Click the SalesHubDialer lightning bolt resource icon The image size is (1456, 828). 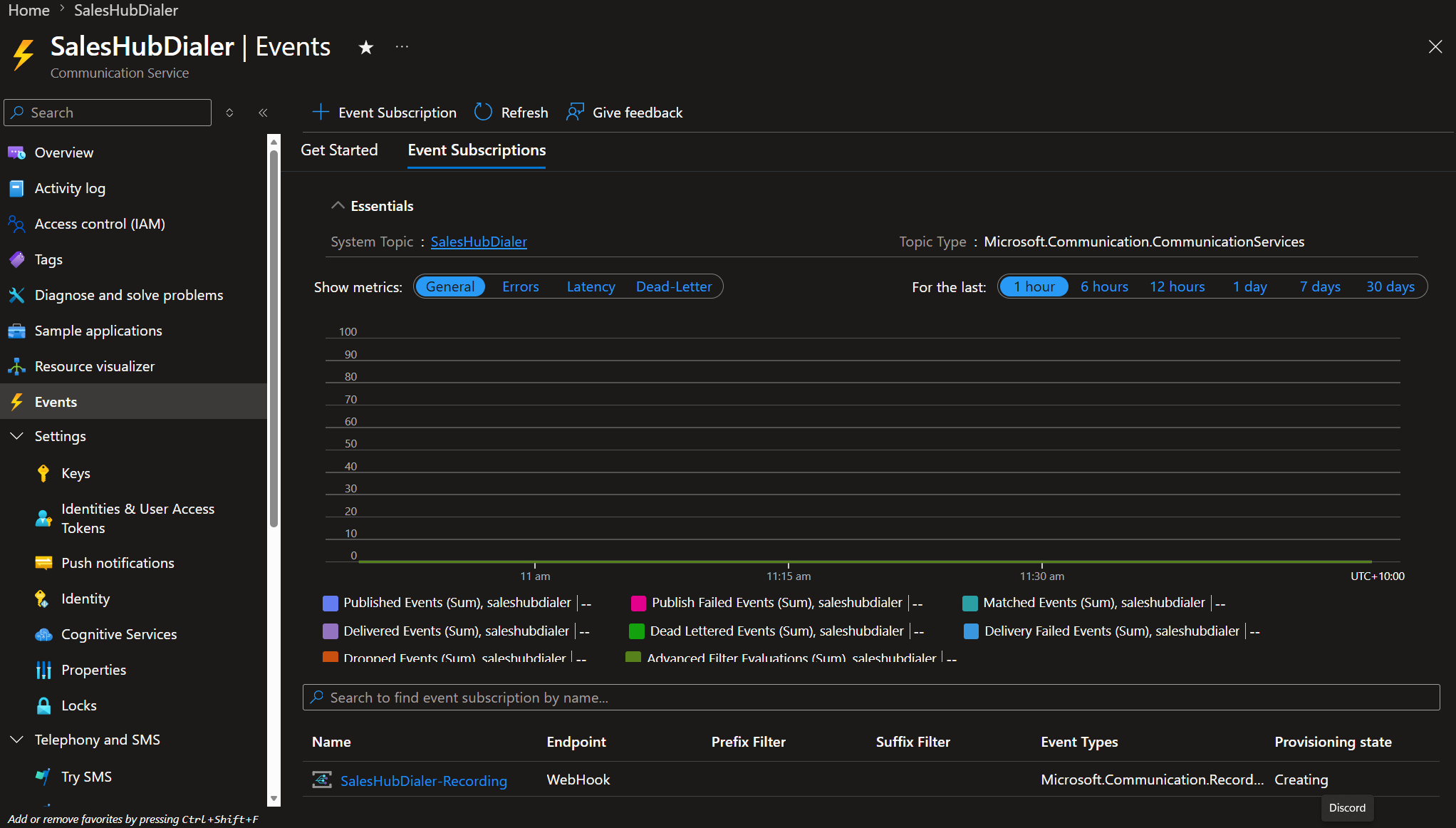coord(24,54)
